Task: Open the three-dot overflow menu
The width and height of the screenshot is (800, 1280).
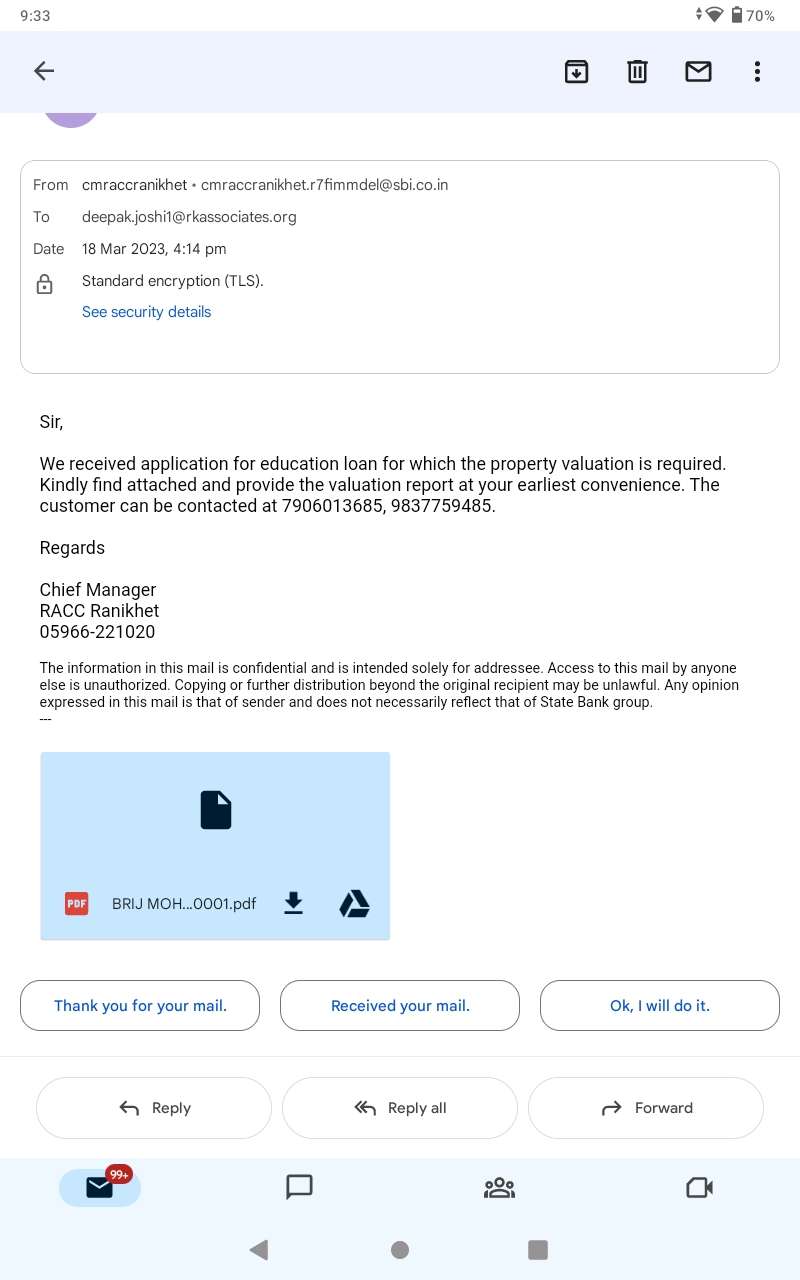Action: [757, 71]
